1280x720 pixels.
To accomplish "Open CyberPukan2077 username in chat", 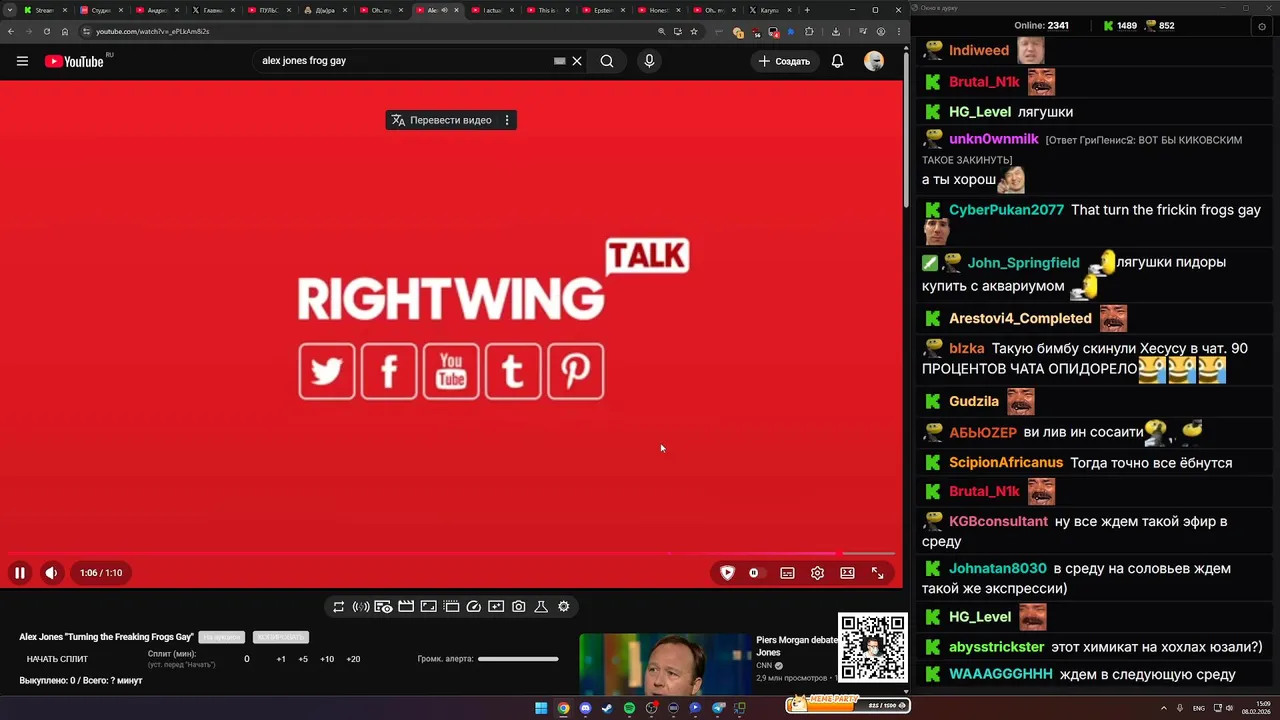I will [1006, 210].
